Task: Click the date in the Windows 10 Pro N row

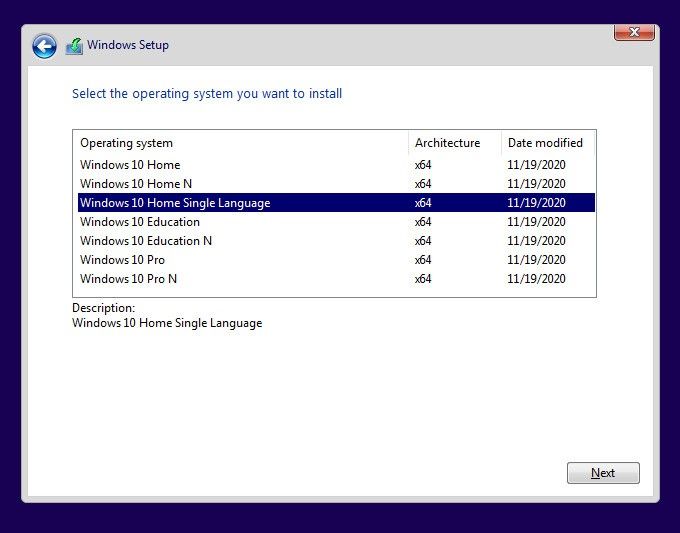Action: click(x=536, y=279)
